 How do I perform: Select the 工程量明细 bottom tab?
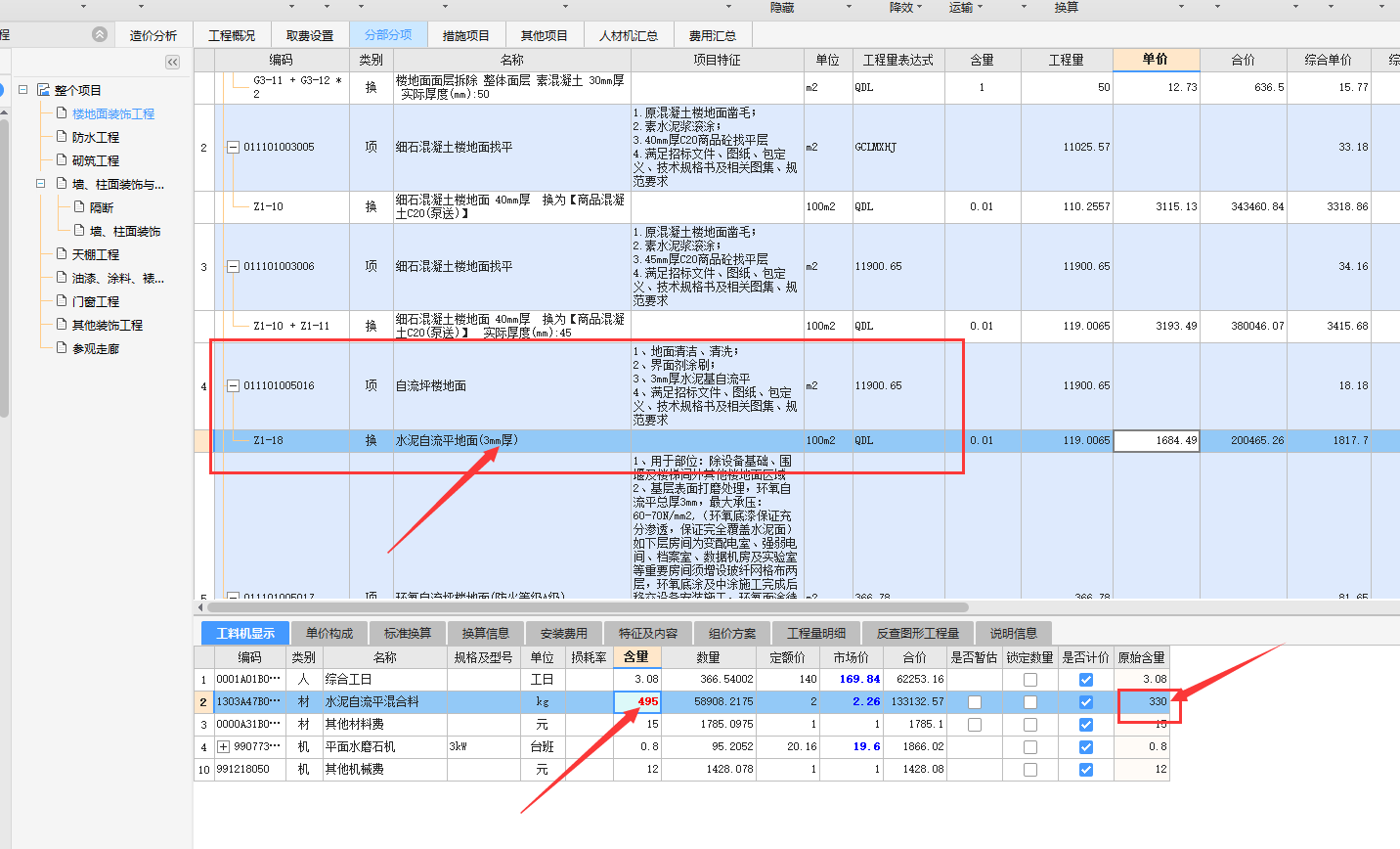click(x=816, y=633)
